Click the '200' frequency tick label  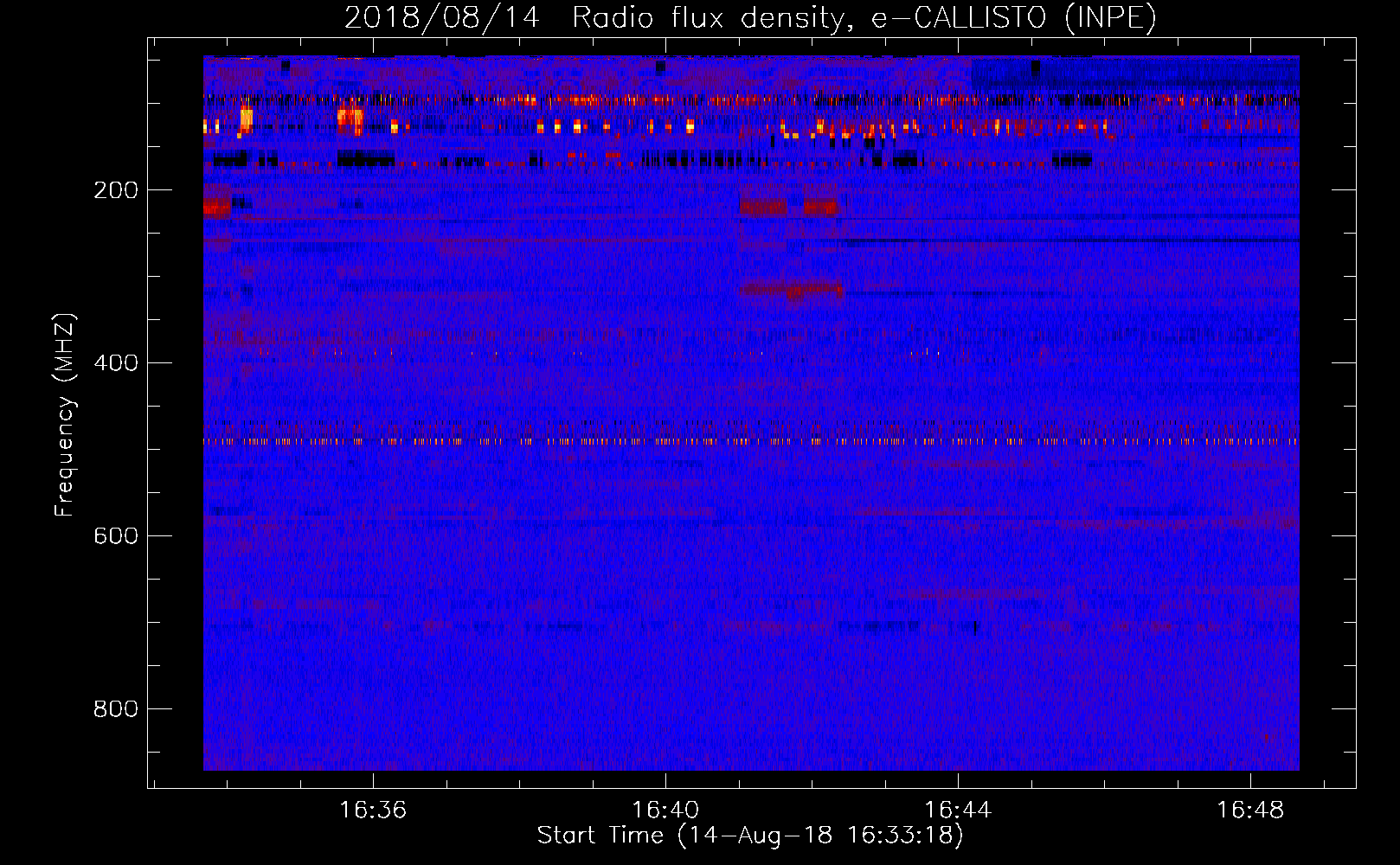(116, 190)
